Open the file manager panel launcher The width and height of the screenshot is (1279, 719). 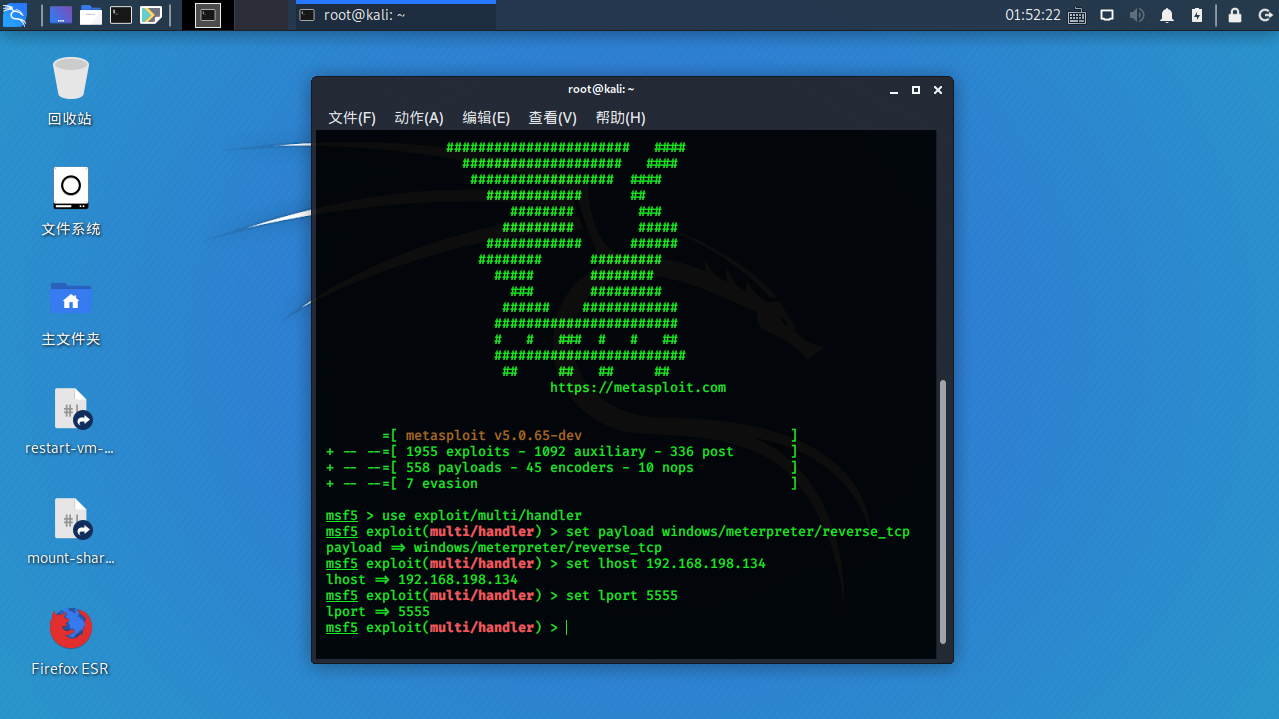coord(91,15)
